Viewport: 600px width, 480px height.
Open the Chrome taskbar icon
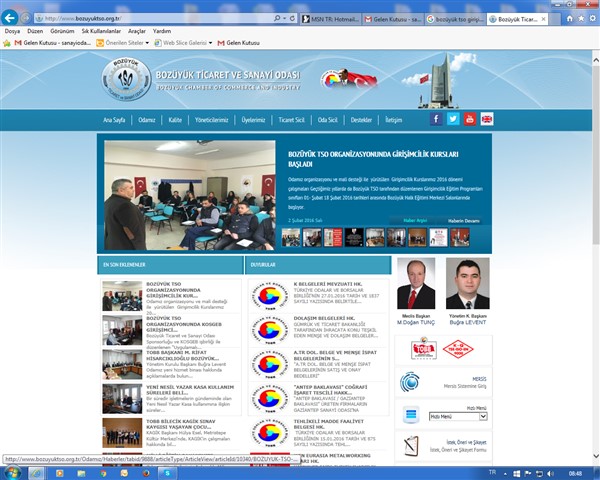pyautogui.click(x=103, y=473)
